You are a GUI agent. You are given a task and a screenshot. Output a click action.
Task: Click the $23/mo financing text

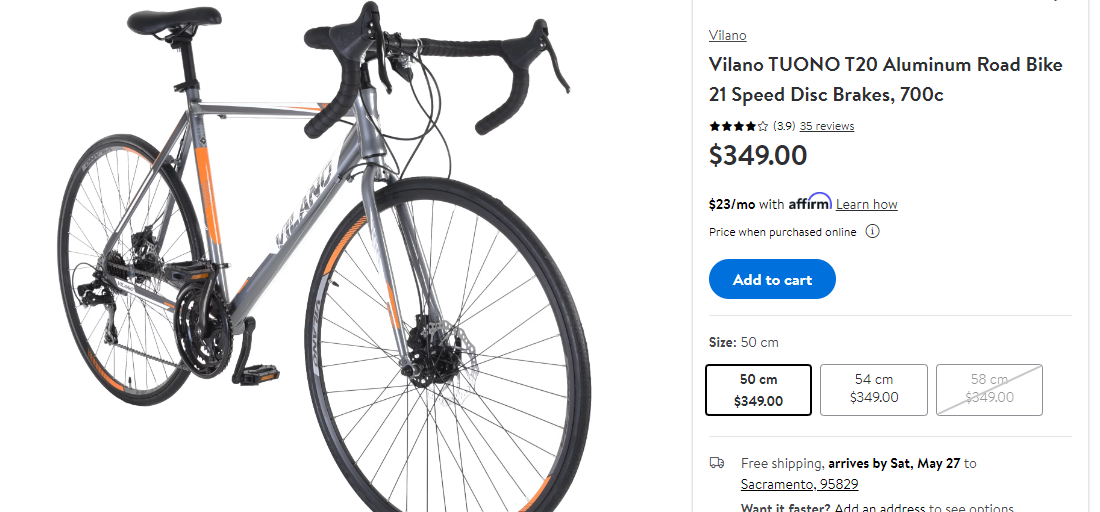pyautogui.click(x=732, y=204)
